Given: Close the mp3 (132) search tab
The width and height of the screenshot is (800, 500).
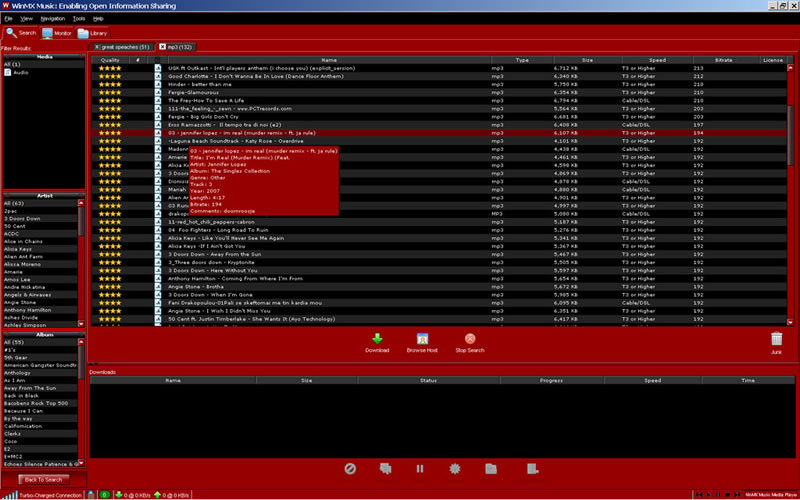Looking at the screenshot, I should [162, 47].
